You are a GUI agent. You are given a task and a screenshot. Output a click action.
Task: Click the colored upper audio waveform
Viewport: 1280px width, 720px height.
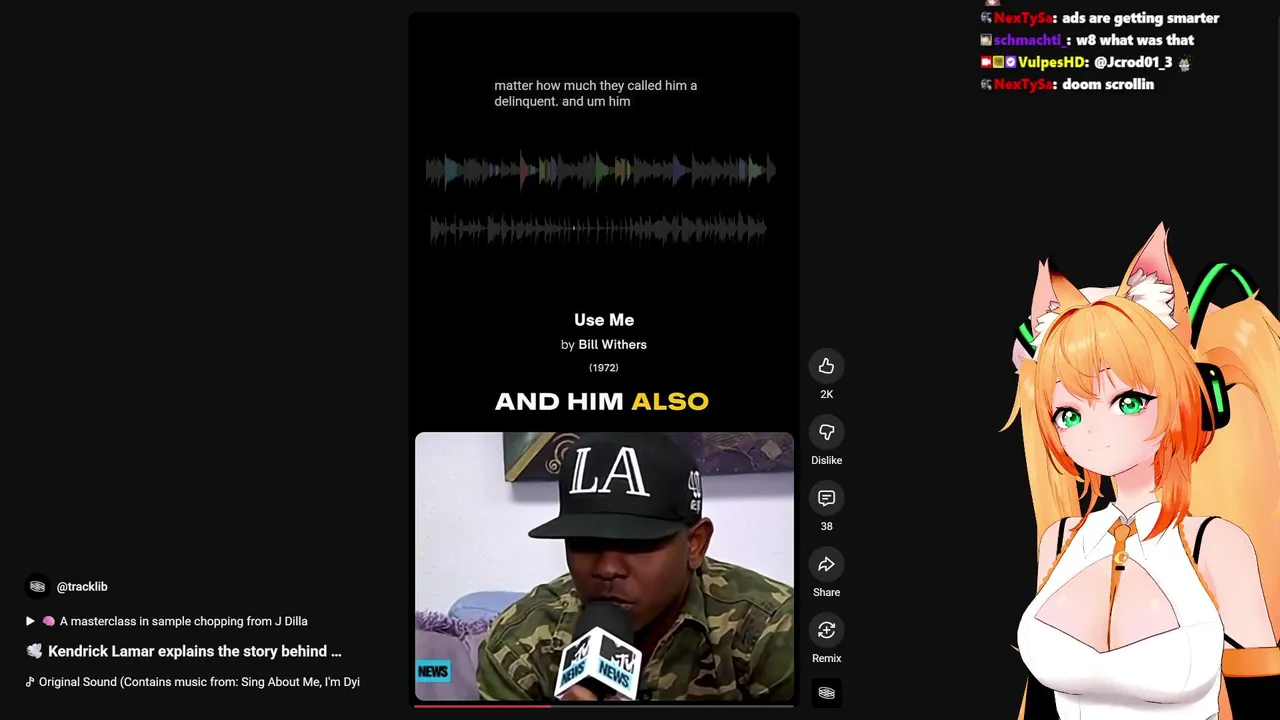[600, 170]
